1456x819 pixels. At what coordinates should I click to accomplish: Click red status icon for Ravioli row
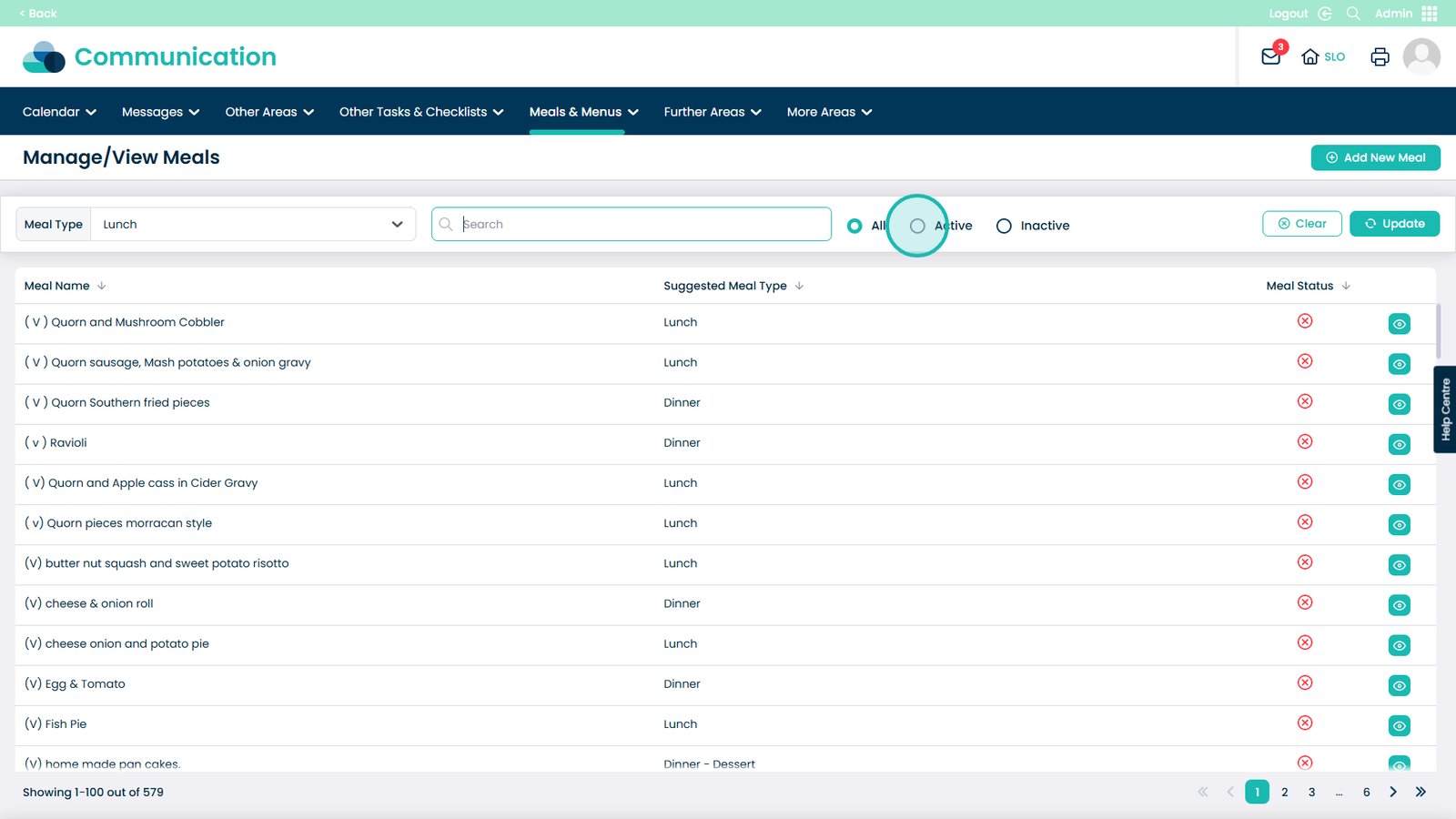point(1305,441)
